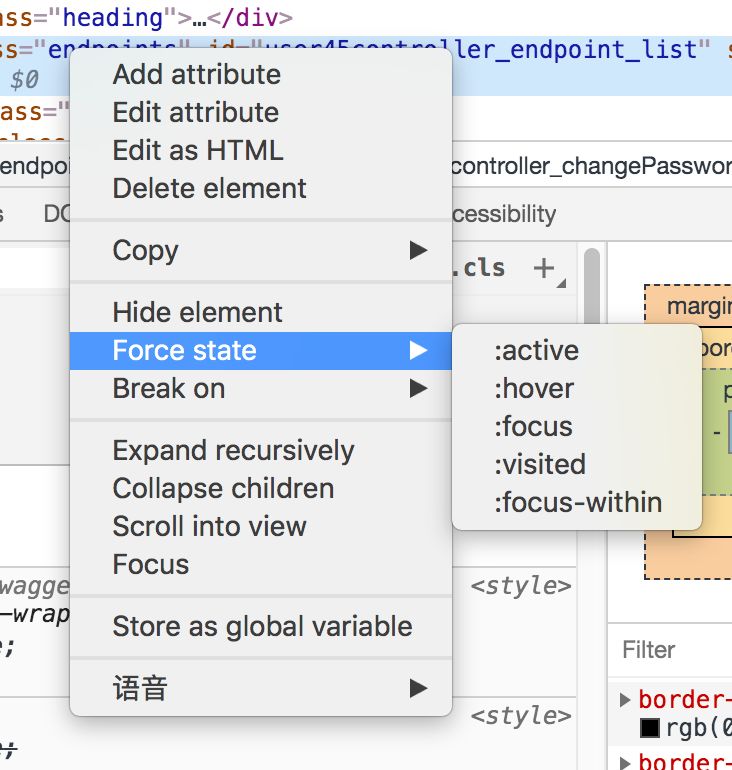Expand the first border- computed property

click(x=624, y=700)
